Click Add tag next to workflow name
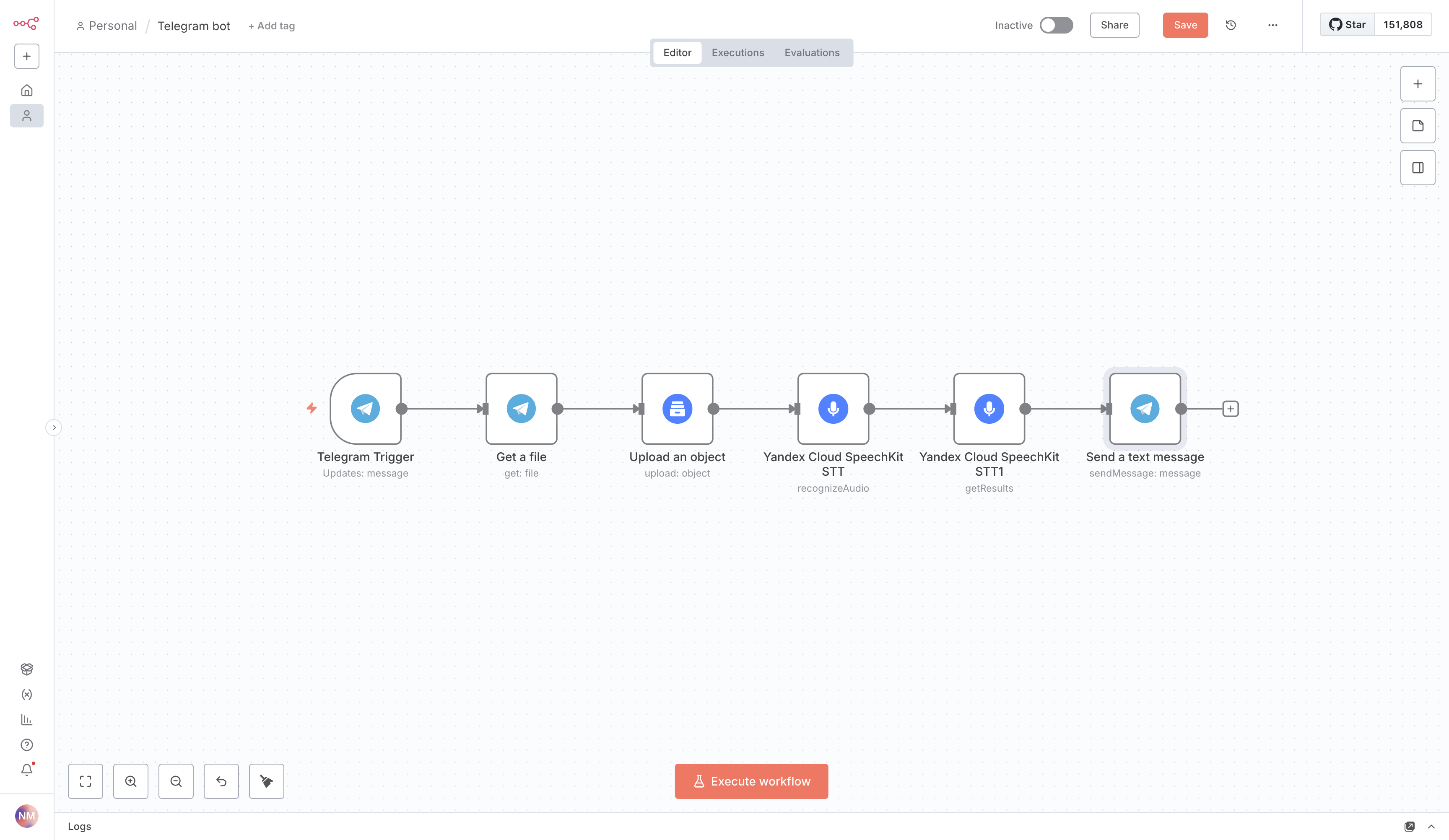The height and width of the screenshot is (840, 1449). coord(271,26)
